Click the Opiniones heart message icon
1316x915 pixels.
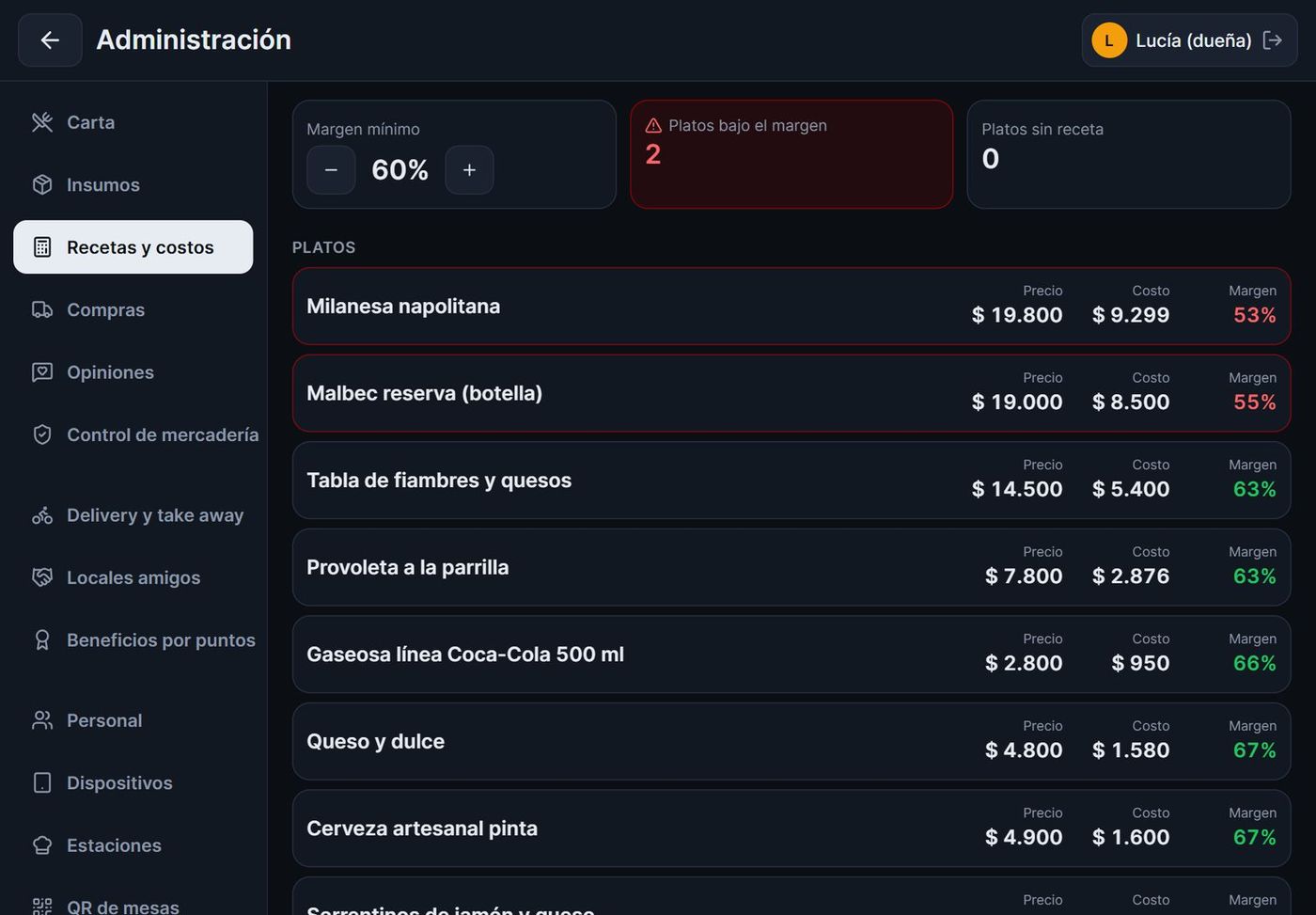pos(42,372)
